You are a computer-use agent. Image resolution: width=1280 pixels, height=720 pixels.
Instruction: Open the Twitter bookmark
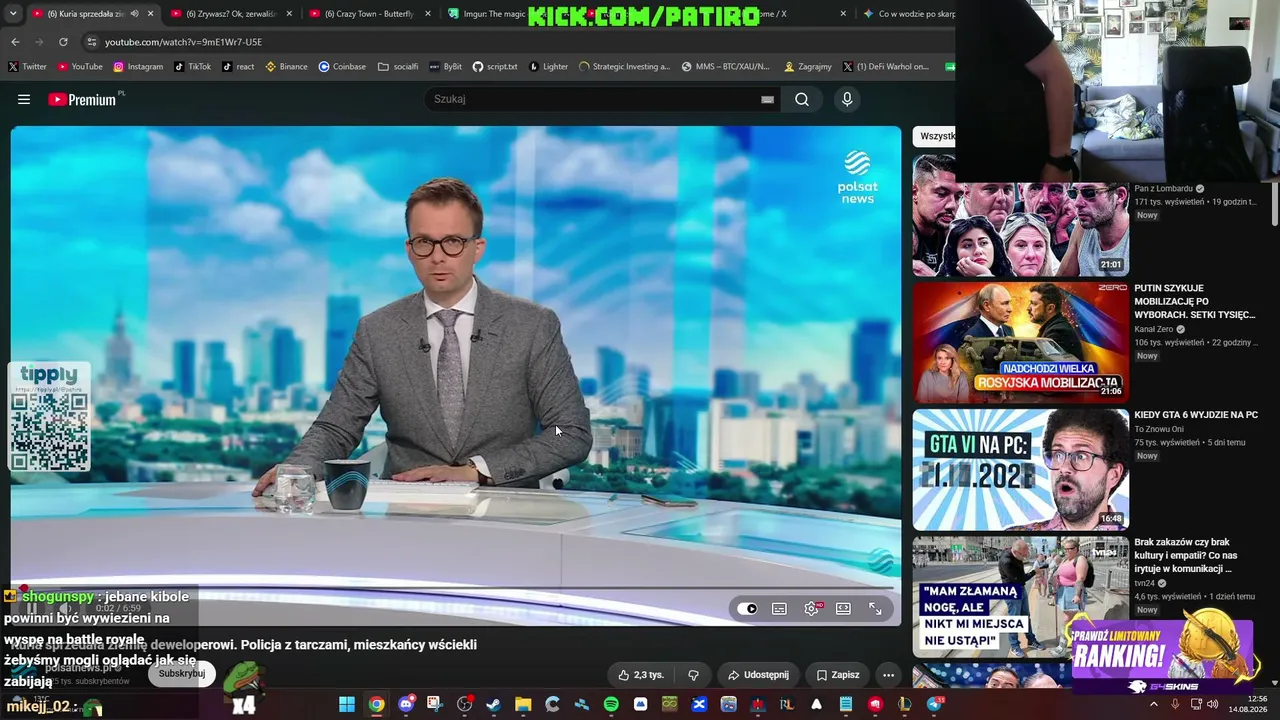(27, 67)
